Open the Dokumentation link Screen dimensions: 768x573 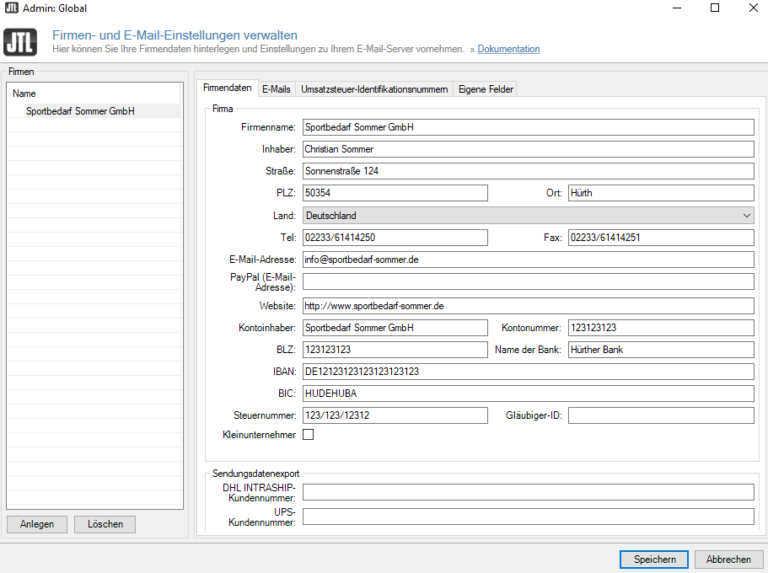(x=508, y=49)
